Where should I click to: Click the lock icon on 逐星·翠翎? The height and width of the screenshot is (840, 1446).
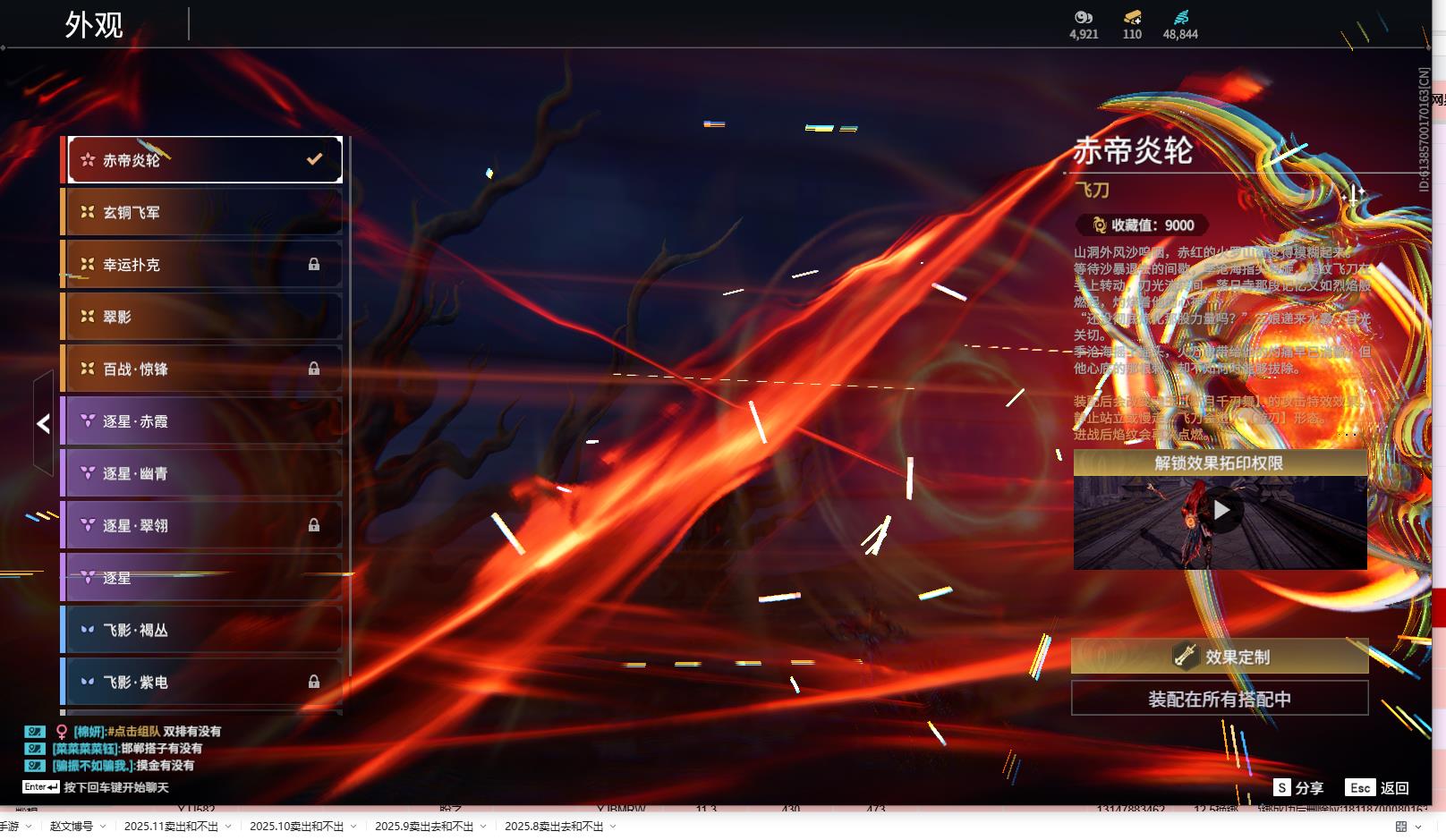pyautogui.click(x=314, y=525)
